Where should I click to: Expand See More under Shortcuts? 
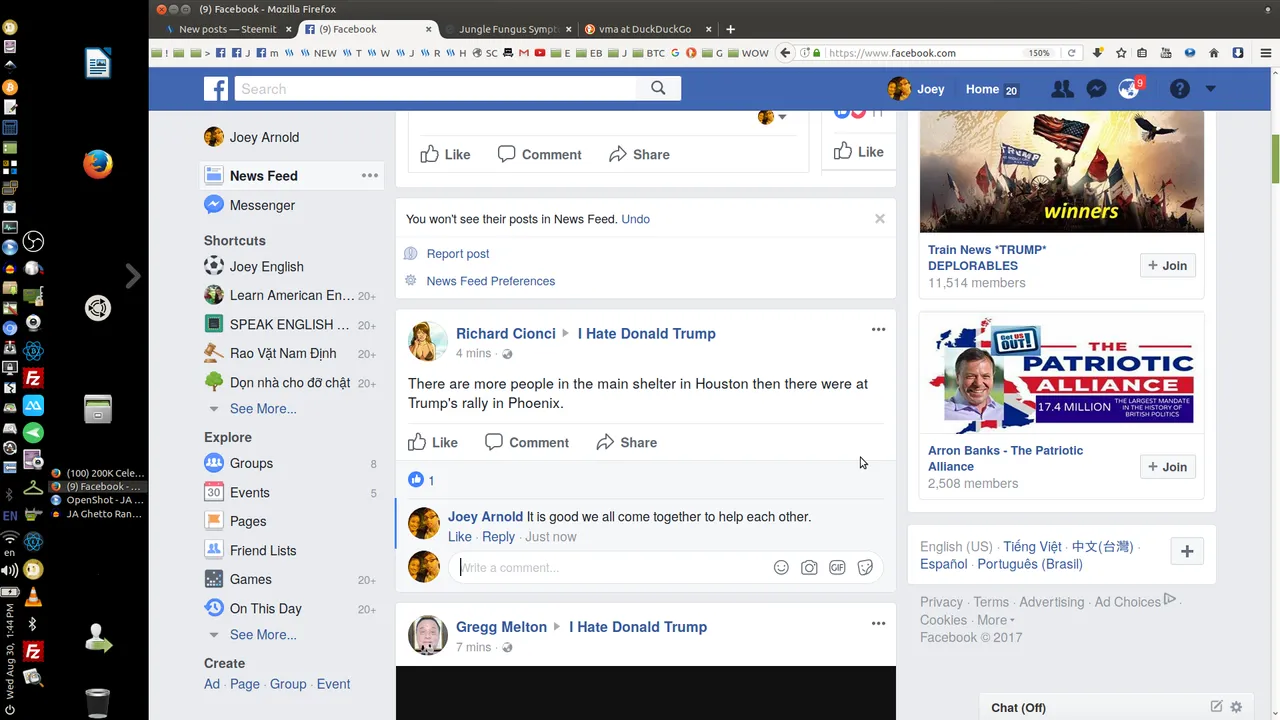263,409
